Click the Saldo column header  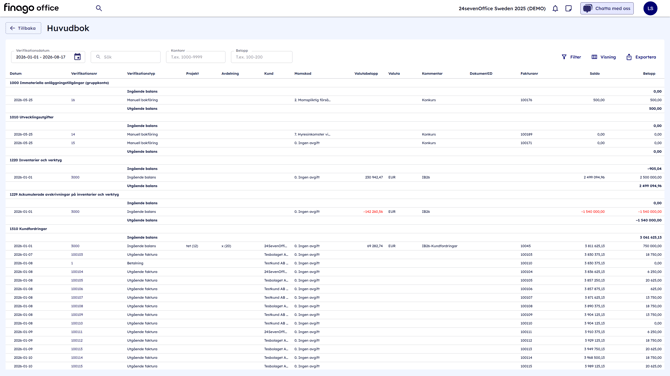pyautogui.click(x=595, y=73)
